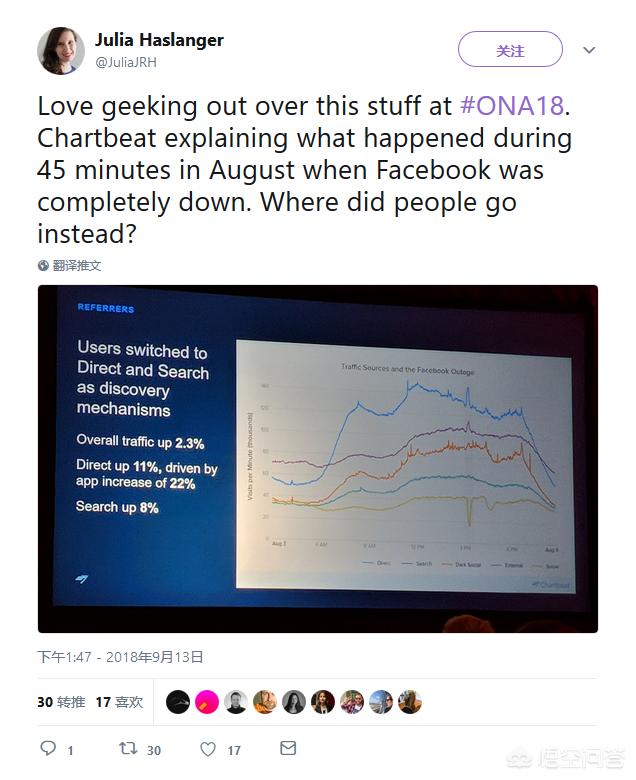Enlarge the Chartbeat presentation photo
Viewport: 636px width, 780px height.
pos(318,459)
